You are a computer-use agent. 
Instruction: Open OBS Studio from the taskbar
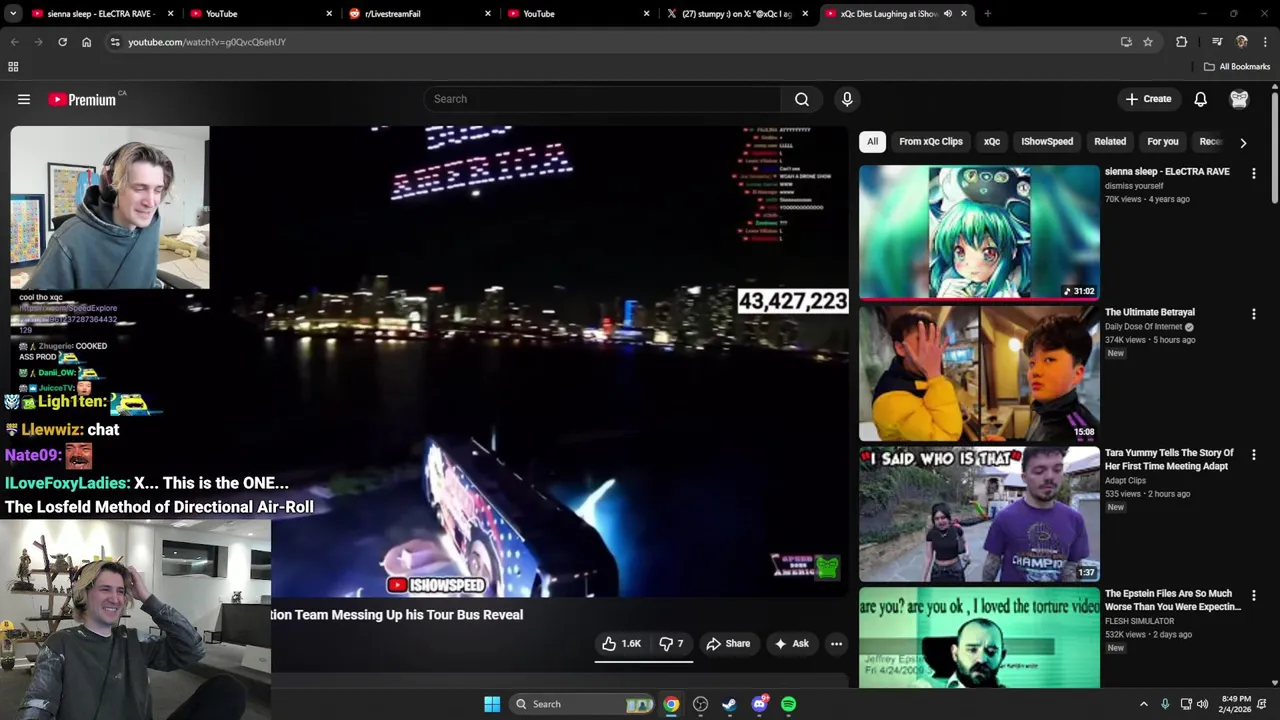coord(700,704)
